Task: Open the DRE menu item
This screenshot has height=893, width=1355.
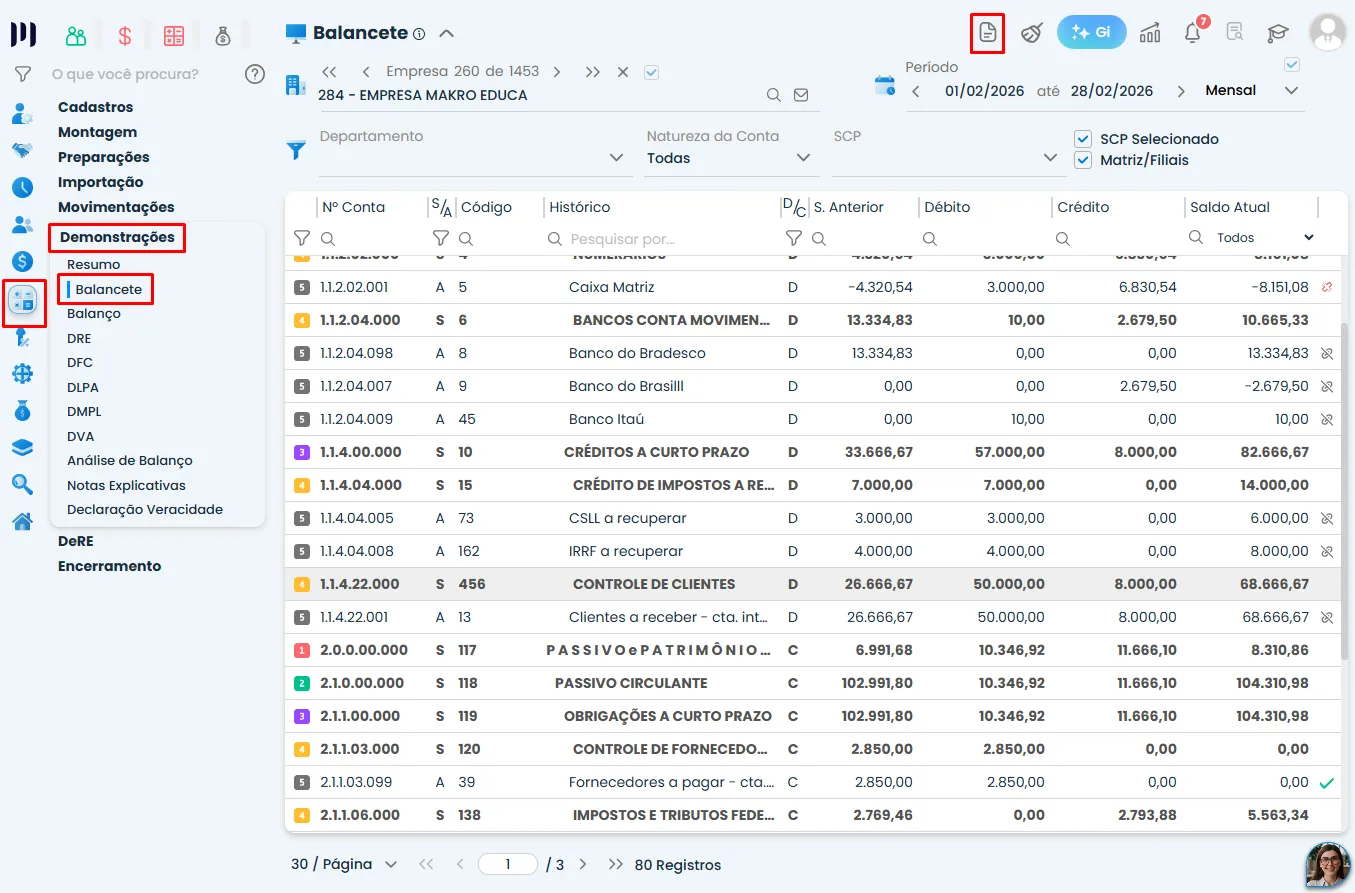Action: (x=79, y=338)
